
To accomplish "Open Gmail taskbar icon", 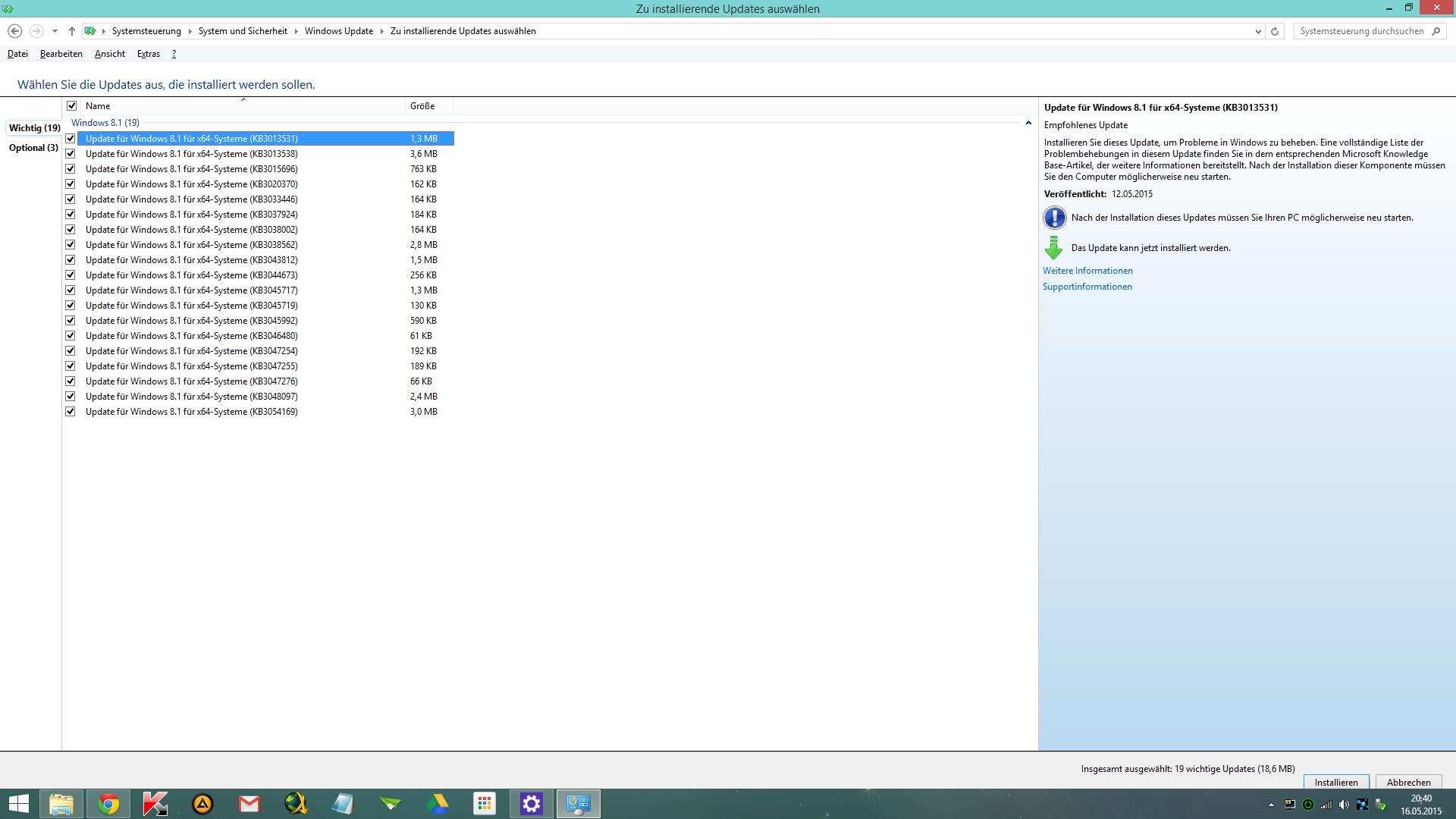I will click(249, 804).
